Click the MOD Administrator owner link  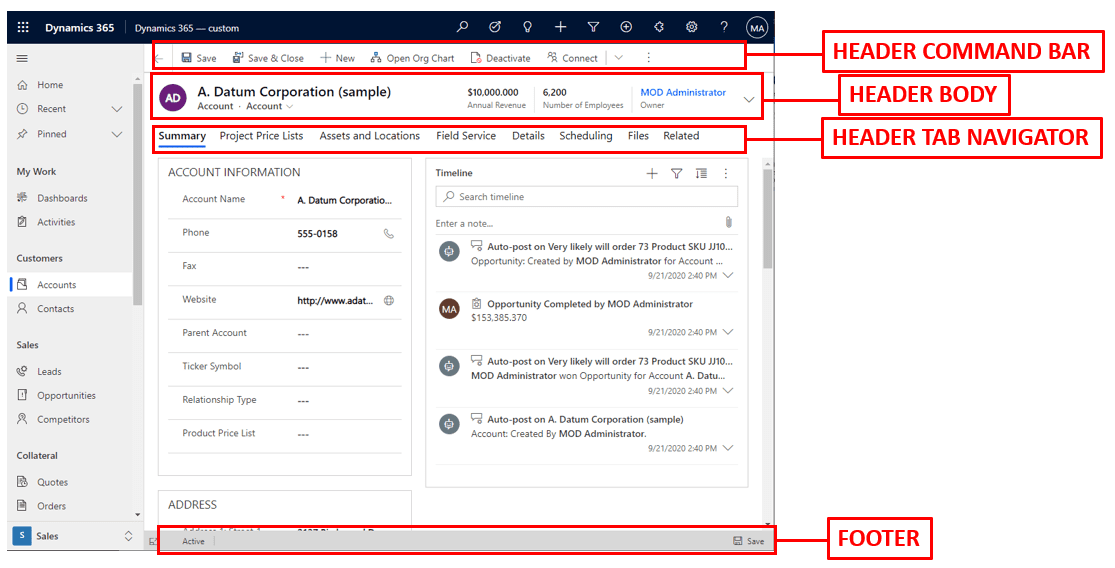(x=683, y=92)
